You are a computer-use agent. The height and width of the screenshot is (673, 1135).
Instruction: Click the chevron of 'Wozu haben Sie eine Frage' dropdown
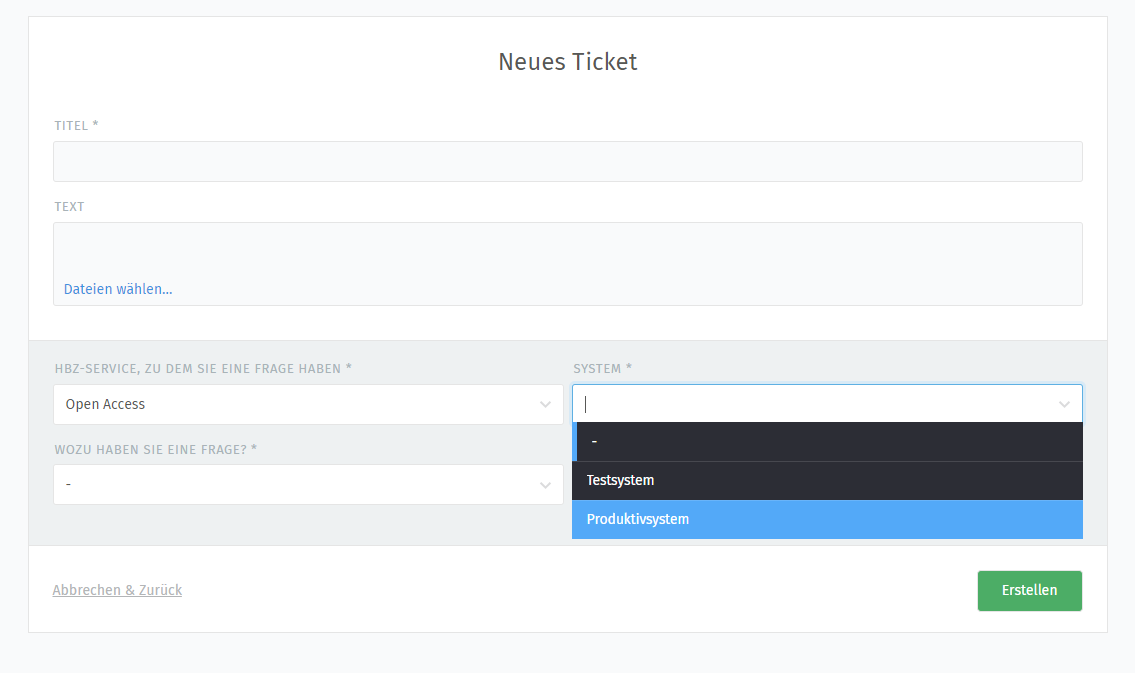(x=545, y=485)
